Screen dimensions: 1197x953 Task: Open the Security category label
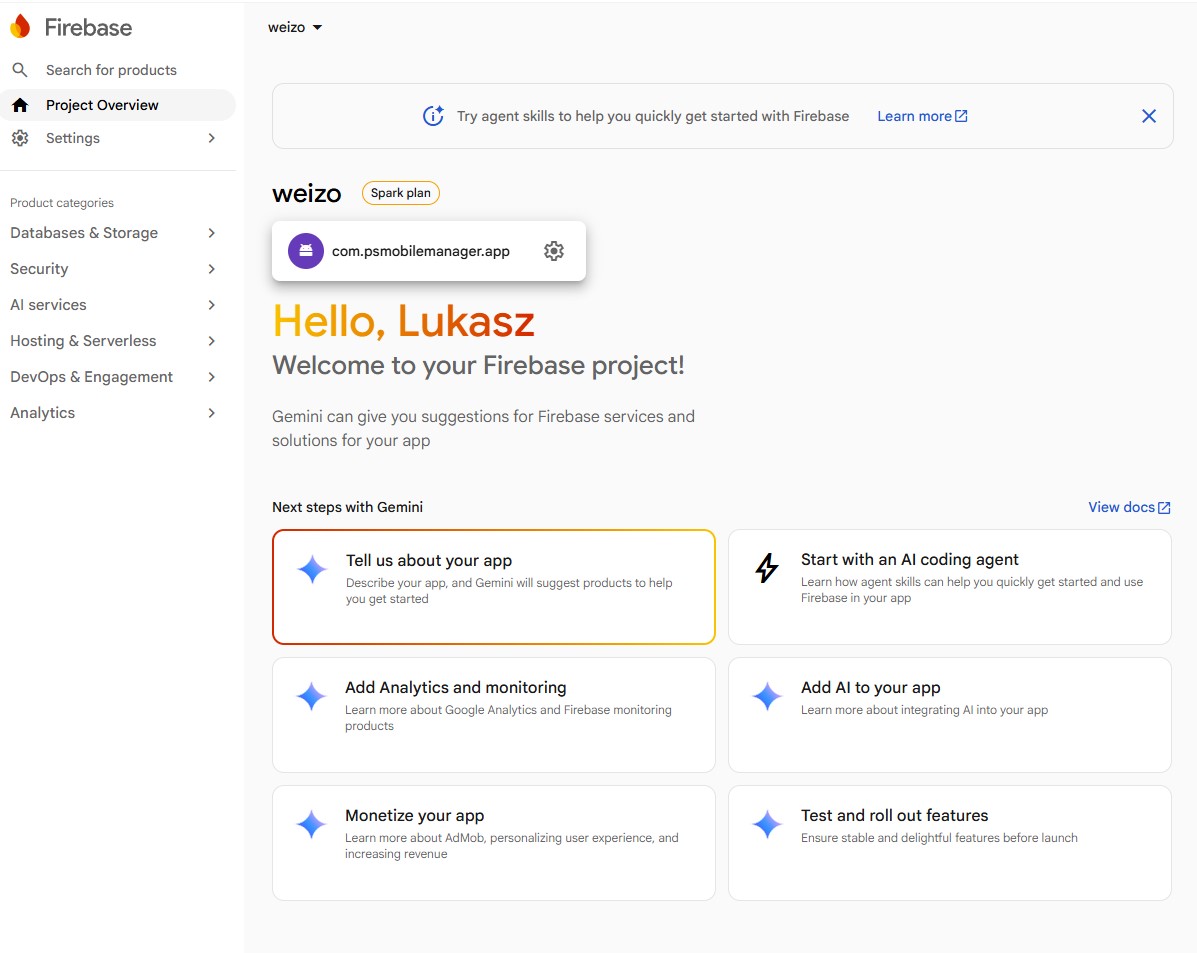pos(39,269)
